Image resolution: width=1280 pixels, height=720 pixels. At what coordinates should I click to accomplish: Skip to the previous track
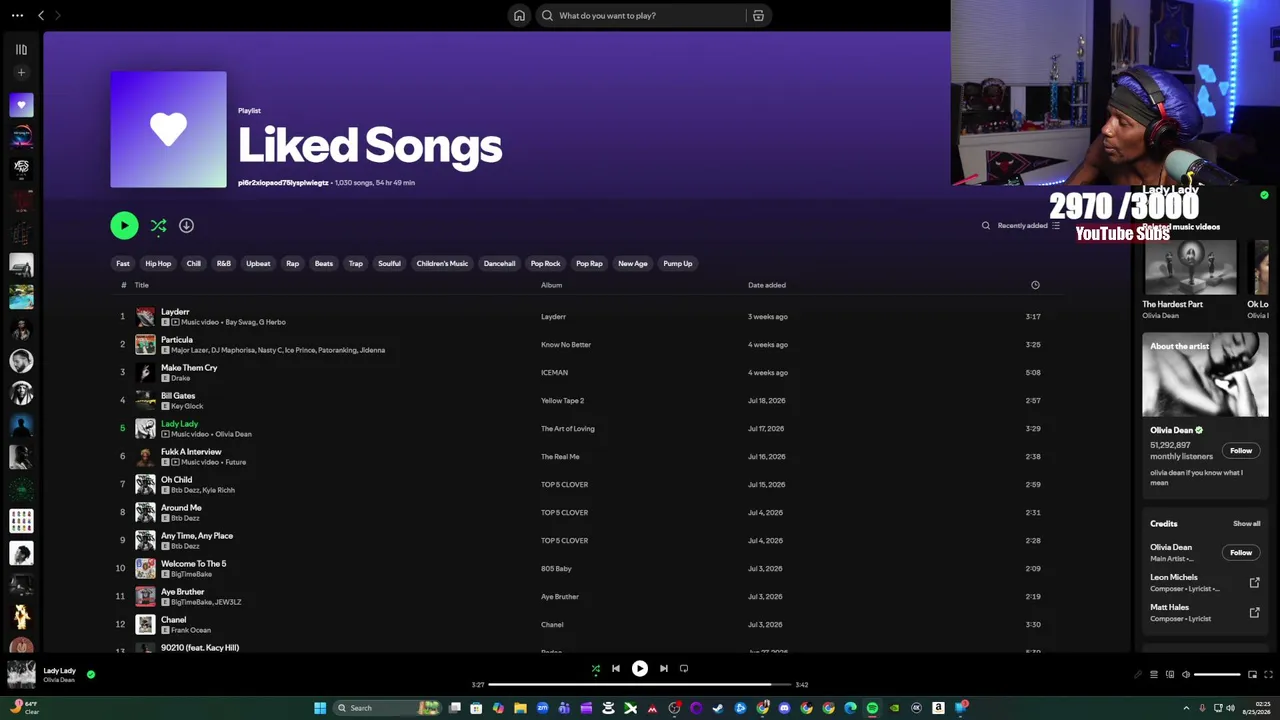coord(616,669)
